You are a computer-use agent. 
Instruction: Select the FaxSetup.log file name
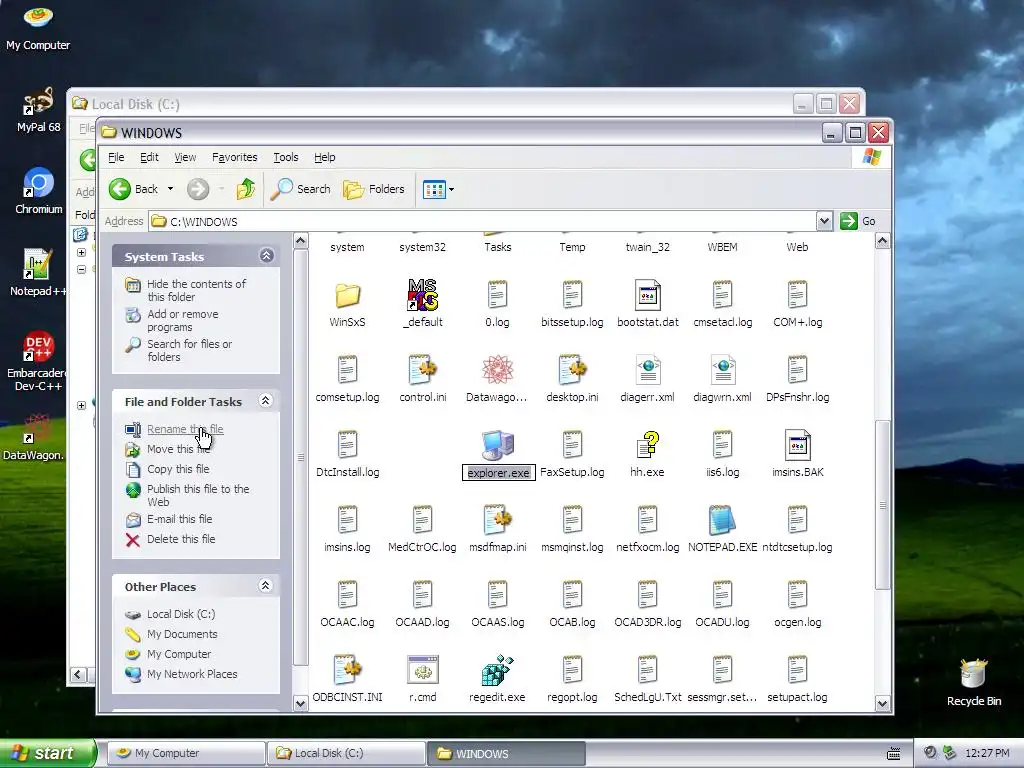(572, 472)
